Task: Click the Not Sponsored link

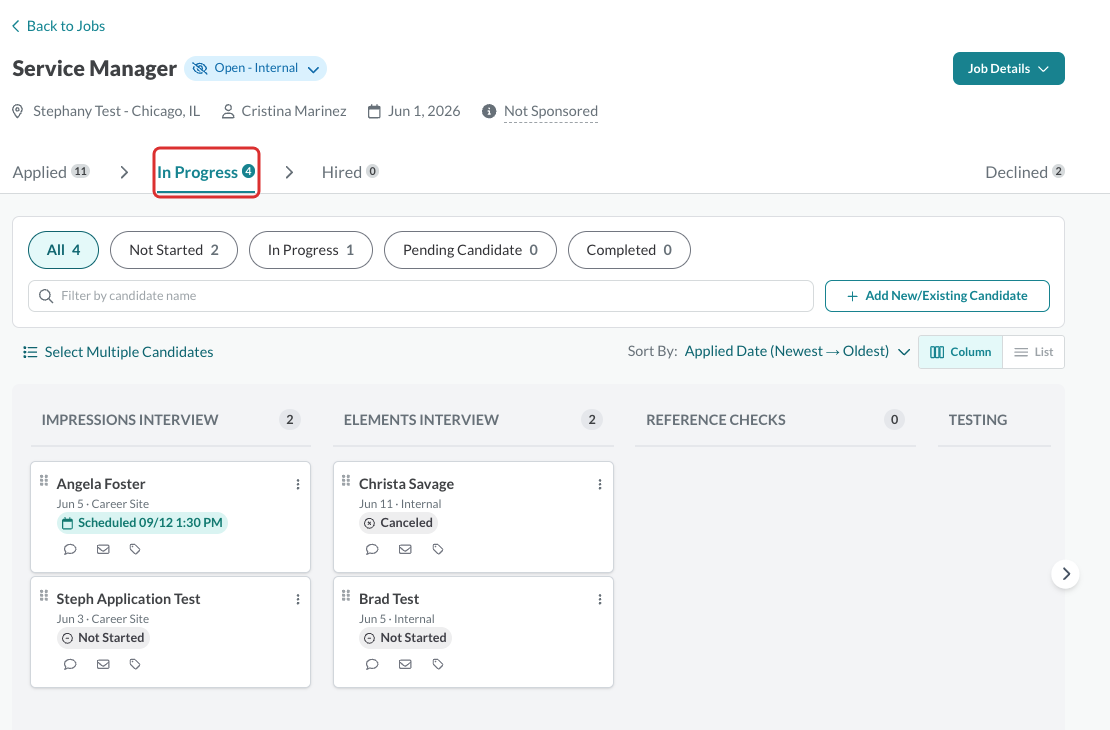Action: (x=551, y=111)
